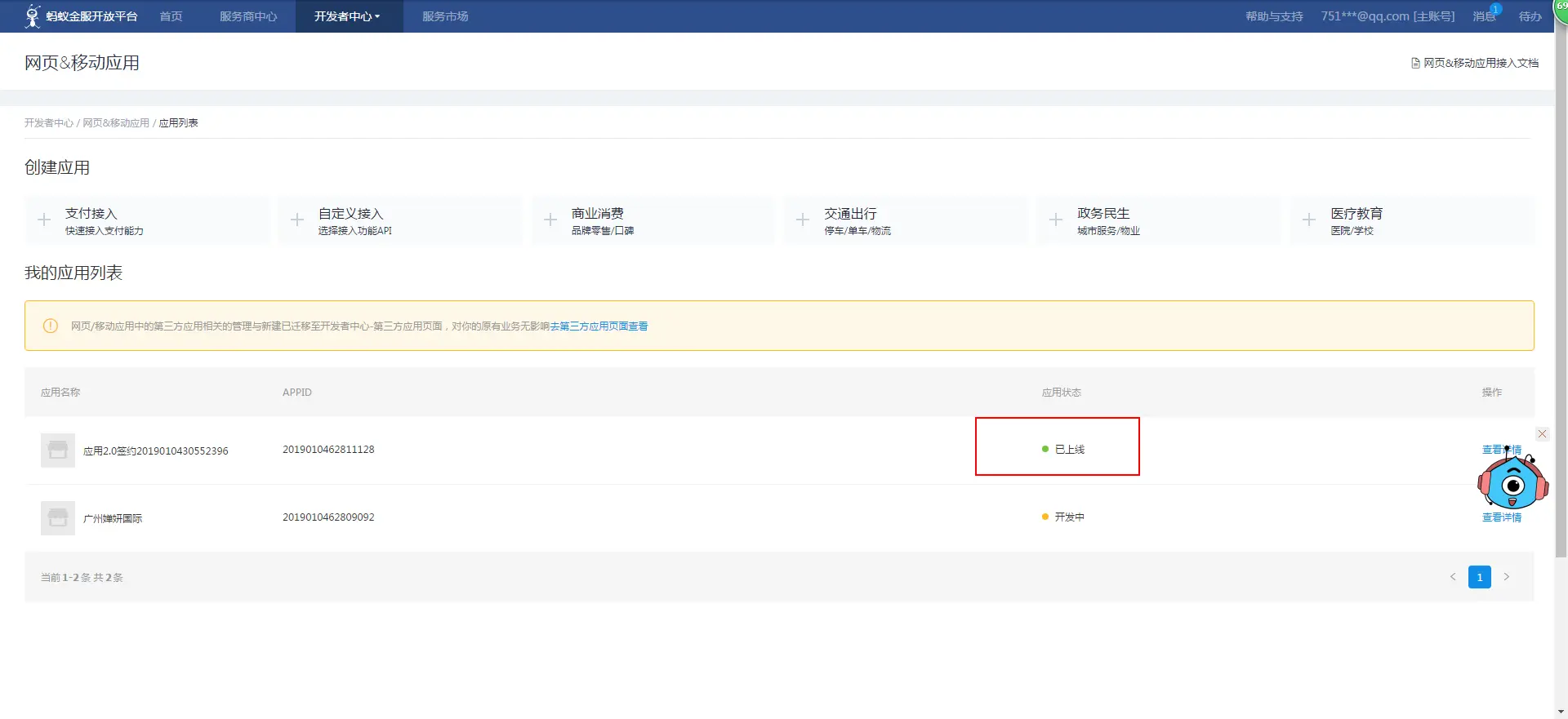
Task: Open 查看详情 for 广州婵妍国际
Action: tap(1502, 517)
